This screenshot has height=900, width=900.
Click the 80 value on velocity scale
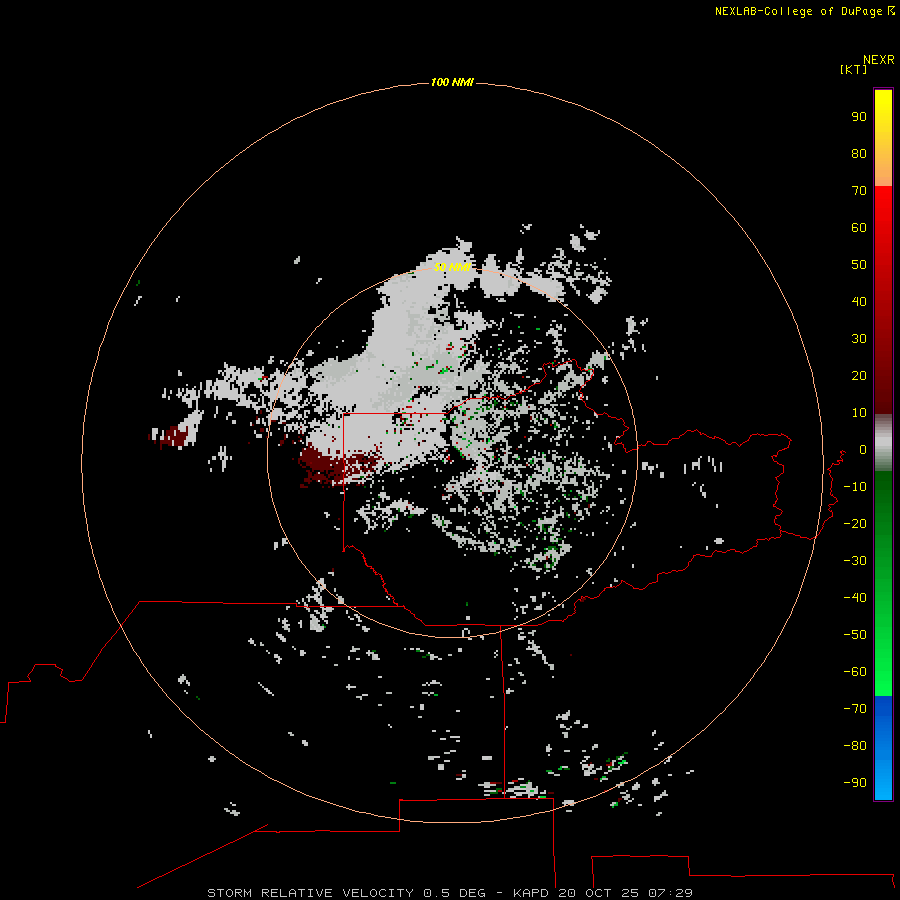pos(859,154)
